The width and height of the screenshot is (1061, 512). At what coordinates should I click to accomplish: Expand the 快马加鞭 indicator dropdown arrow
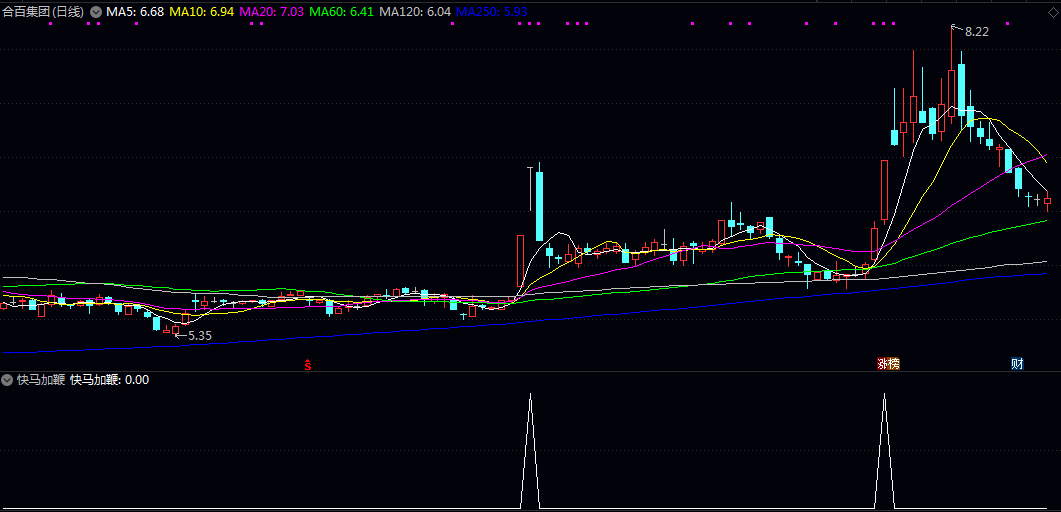tap(8, 380)
